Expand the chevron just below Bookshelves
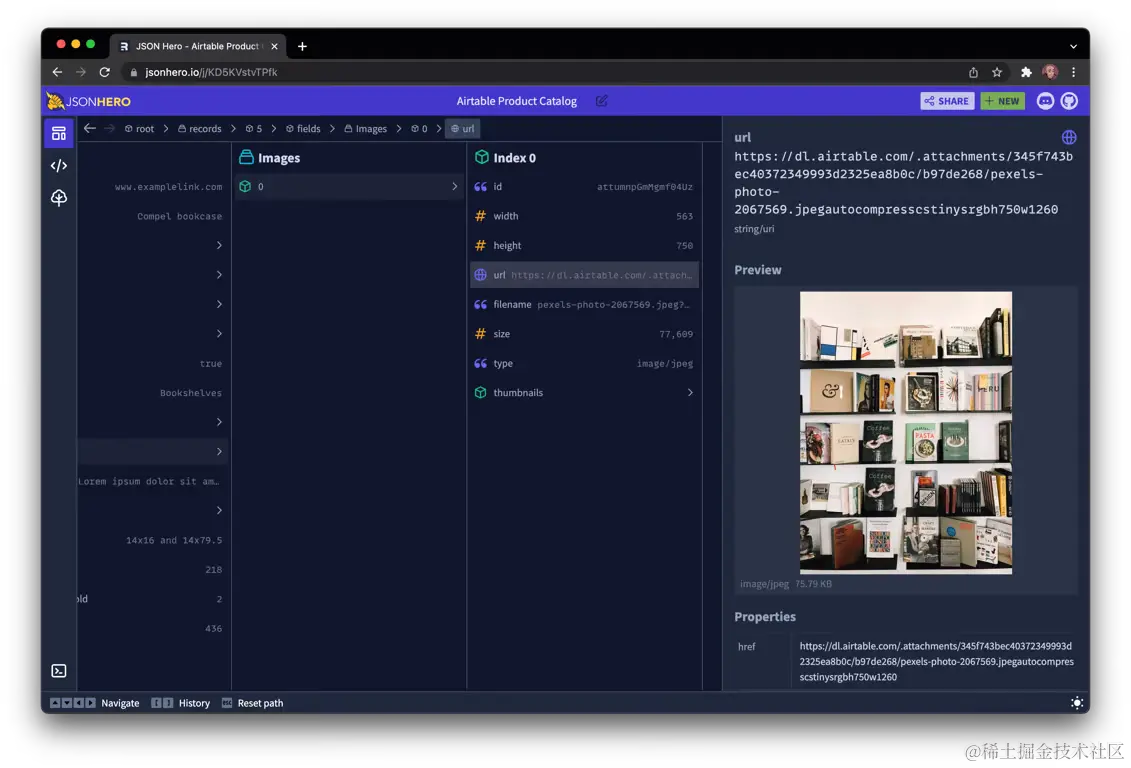Viewport: 1131px width, 768px height. [x=219, y=422]
